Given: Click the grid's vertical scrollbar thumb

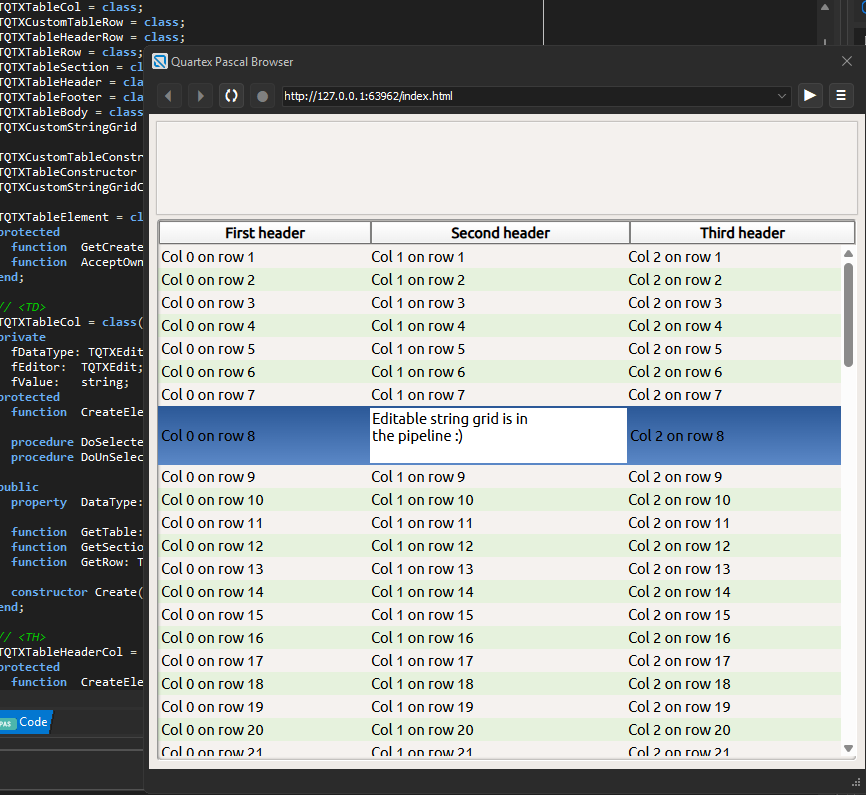Looking at the screenshot, I should (848, 313).
